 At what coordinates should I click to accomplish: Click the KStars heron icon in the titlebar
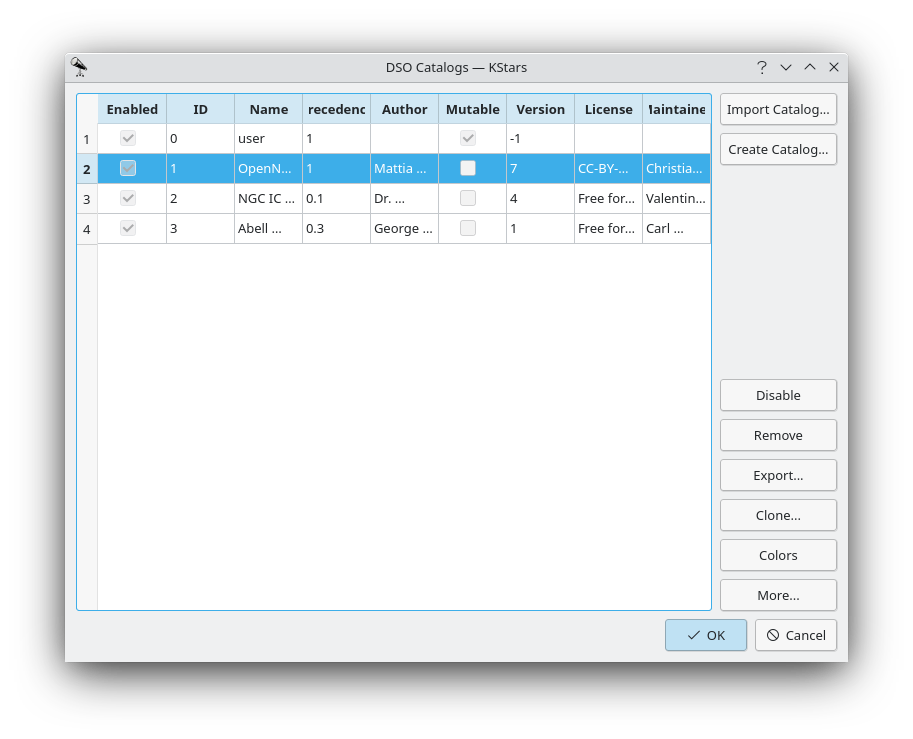(x=79, y=67)
